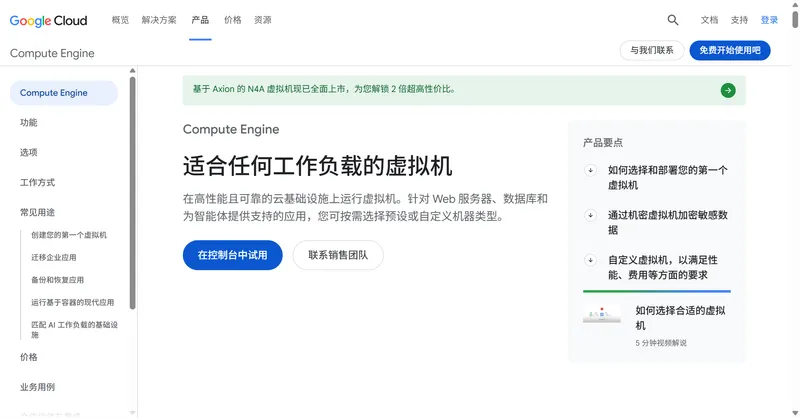Select the 产品 nav tab
The image size is (800, 418).
200,20
